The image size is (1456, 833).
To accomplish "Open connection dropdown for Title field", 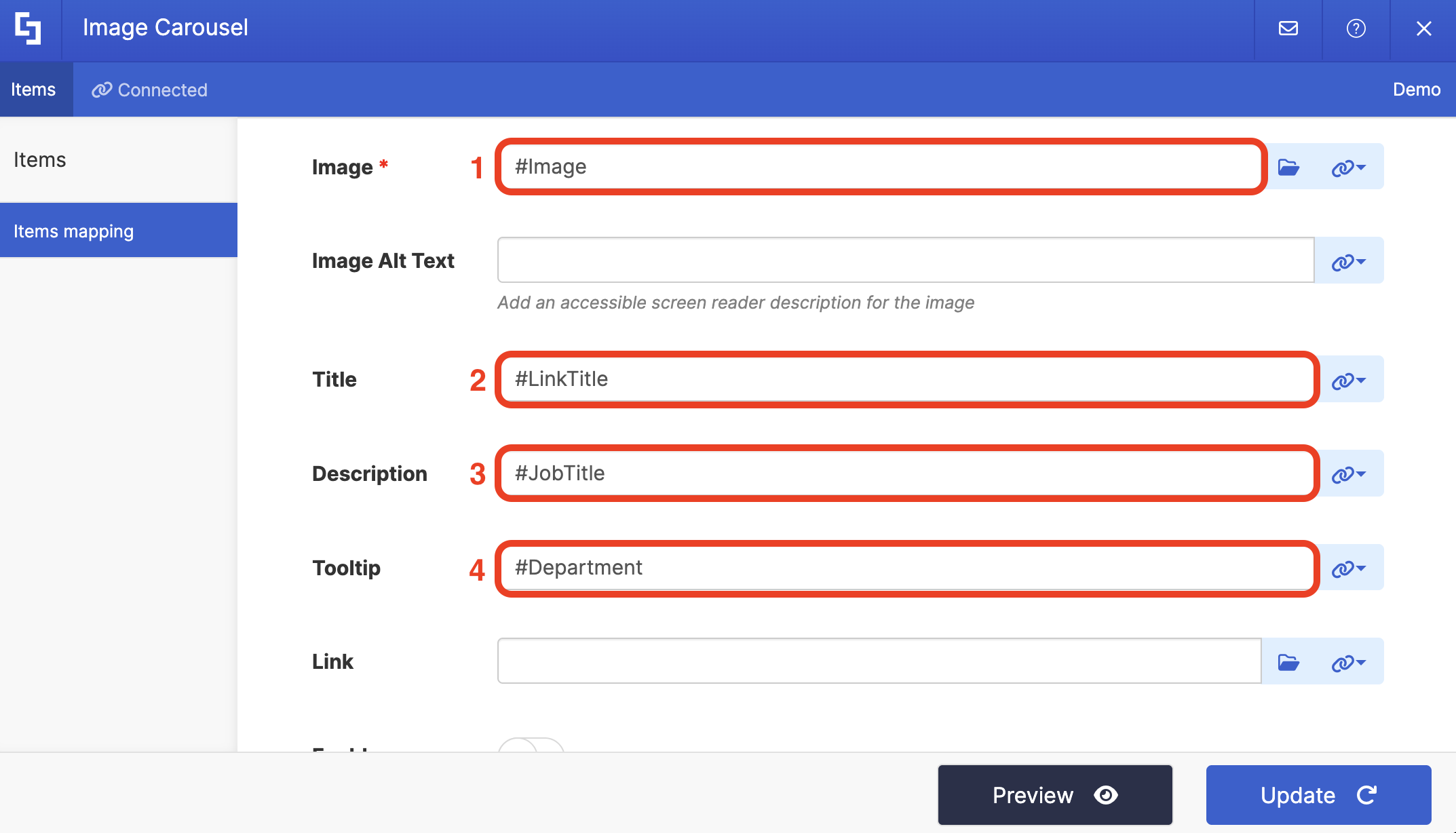I will pyautogui.click(x=1348, y=380).
